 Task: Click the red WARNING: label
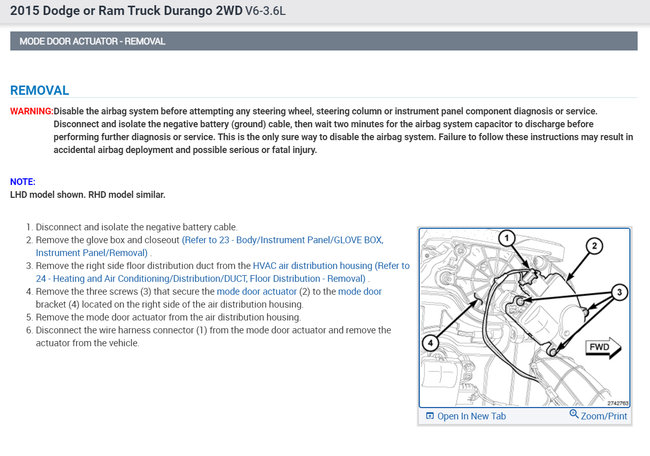32,111
